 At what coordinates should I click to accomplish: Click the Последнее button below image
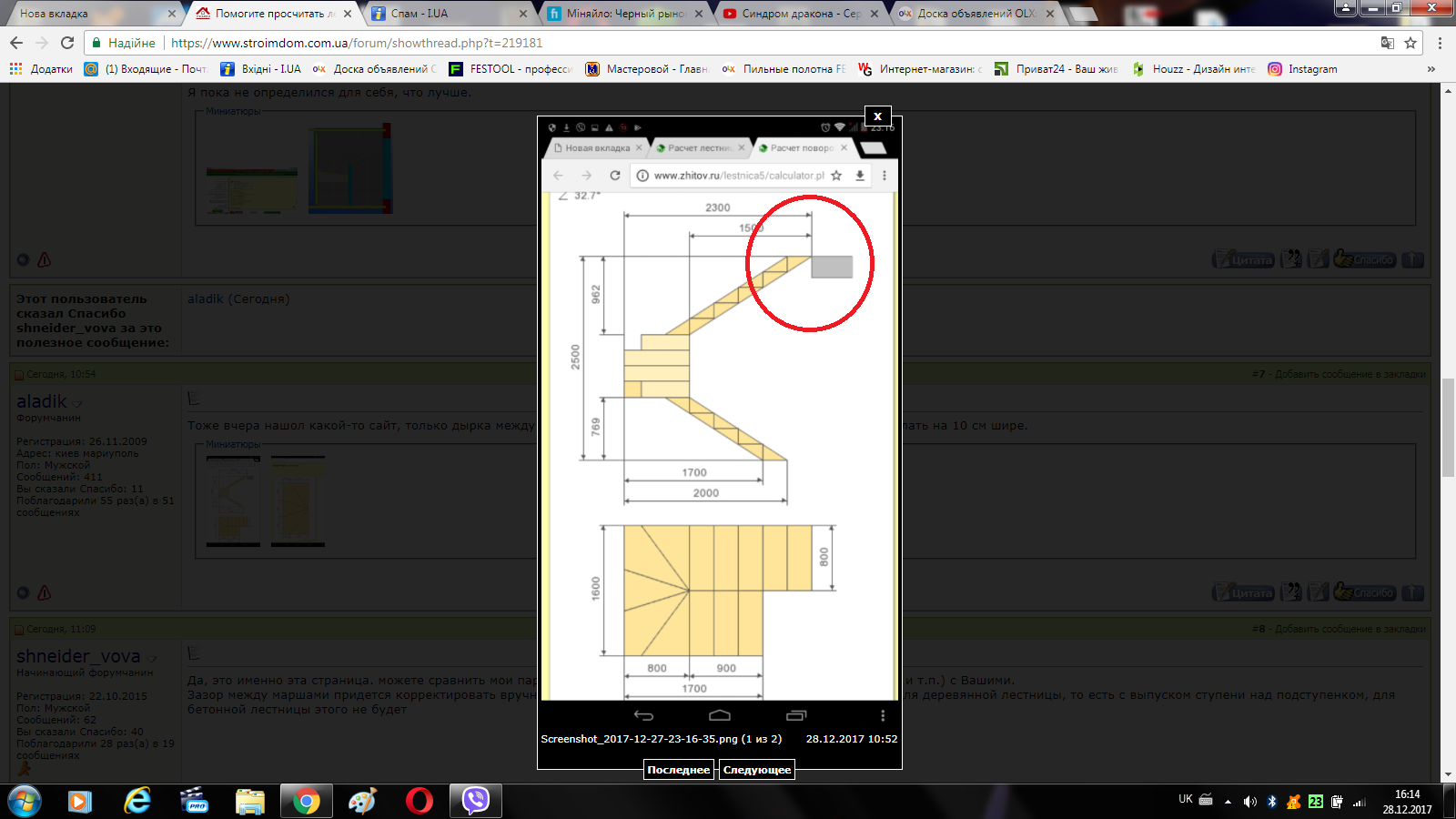678,770
